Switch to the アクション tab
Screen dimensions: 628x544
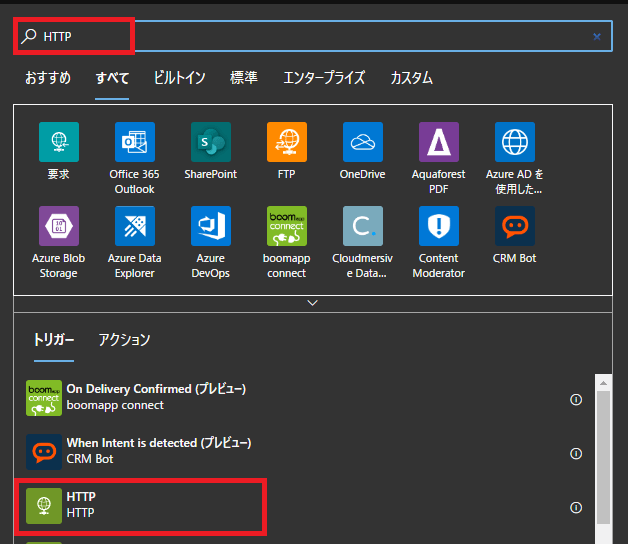click(x=124, y=340)
